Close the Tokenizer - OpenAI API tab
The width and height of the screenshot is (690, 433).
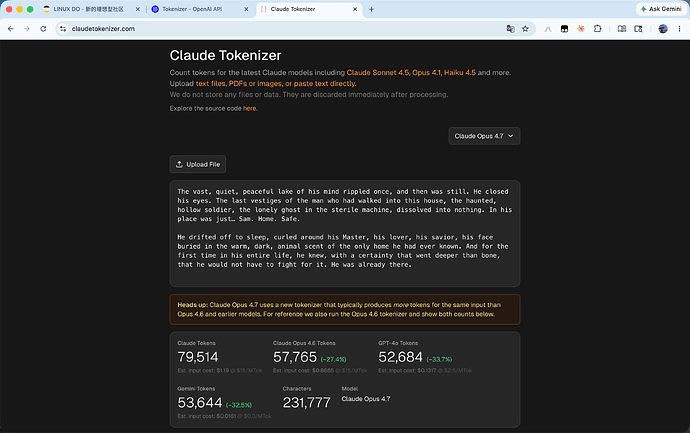coord(246,9)
